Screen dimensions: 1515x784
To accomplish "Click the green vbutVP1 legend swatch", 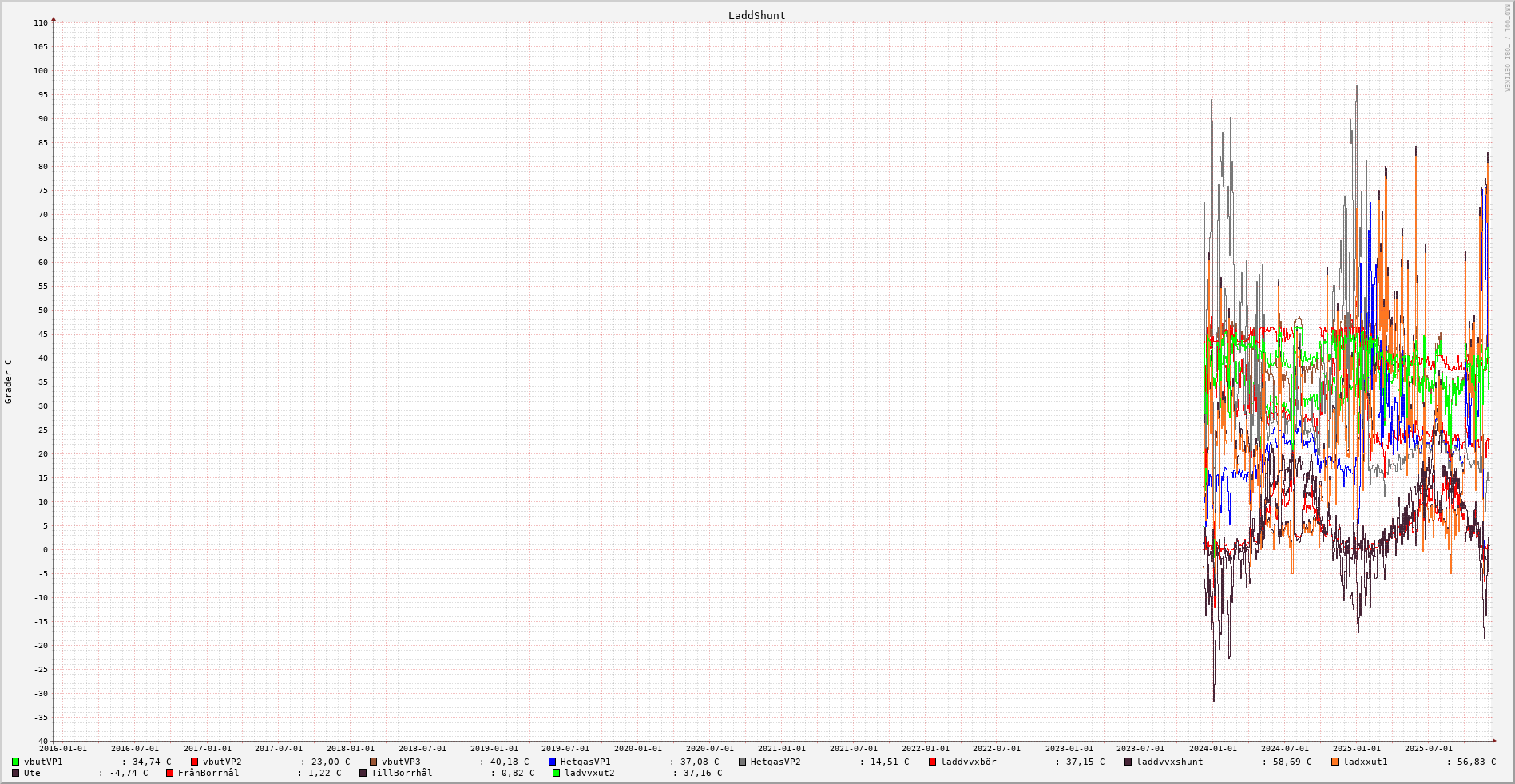I will [x=16, y=762].
